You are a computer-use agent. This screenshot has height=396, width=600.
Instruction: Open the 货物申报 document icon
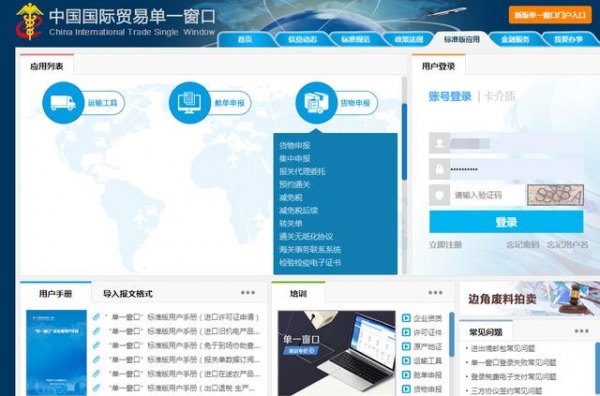[x=316, y=103]
